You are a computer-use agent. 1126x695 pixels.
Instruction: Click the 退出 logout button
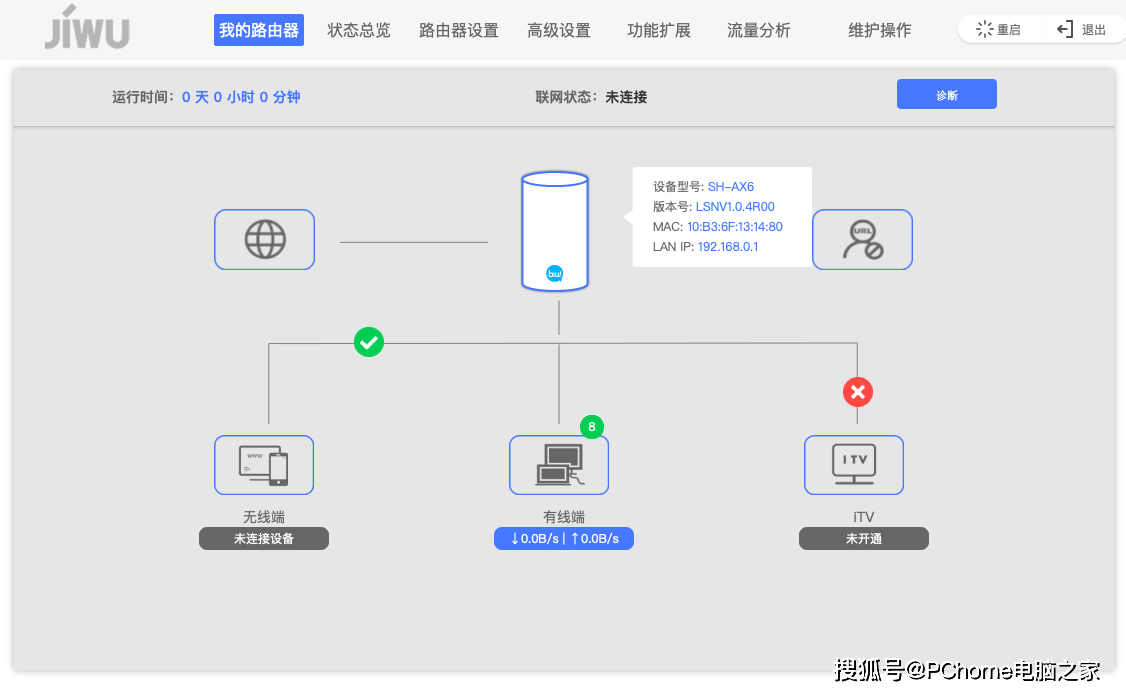coord(1083,30)
